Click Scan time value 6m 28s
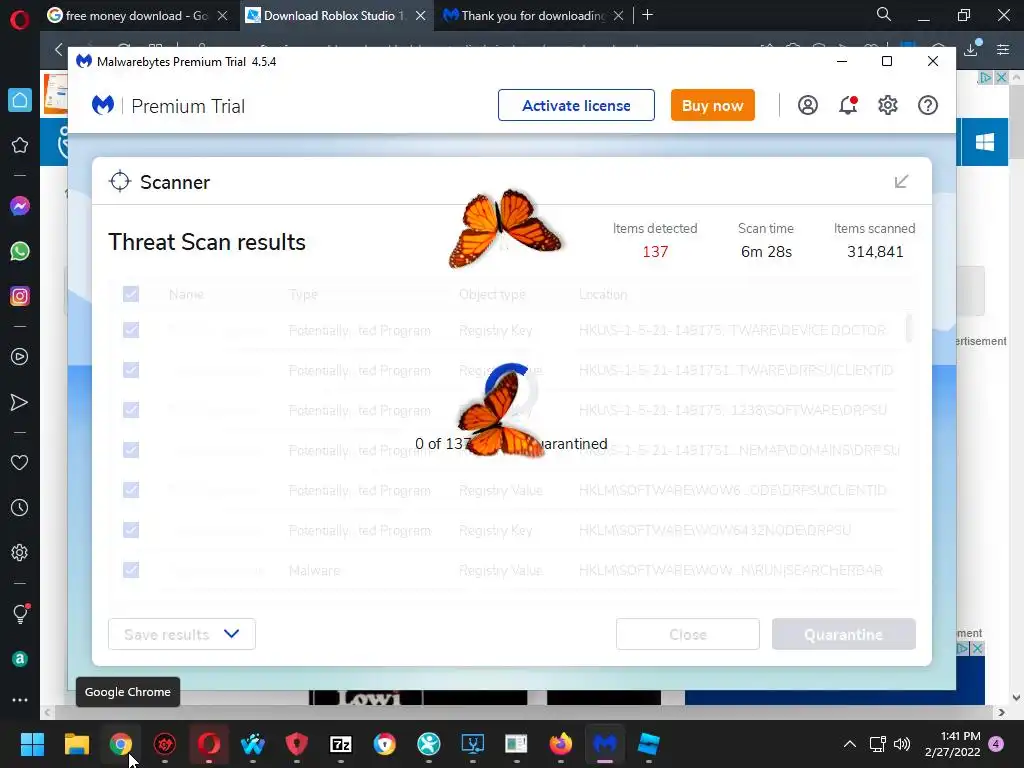The height and width of the screenshot is (768, 1024). click(766, 251)
